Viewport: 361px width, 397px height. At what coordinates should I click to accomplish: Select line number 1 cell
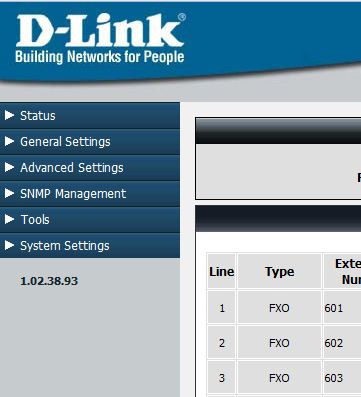[x=222, y=308]
